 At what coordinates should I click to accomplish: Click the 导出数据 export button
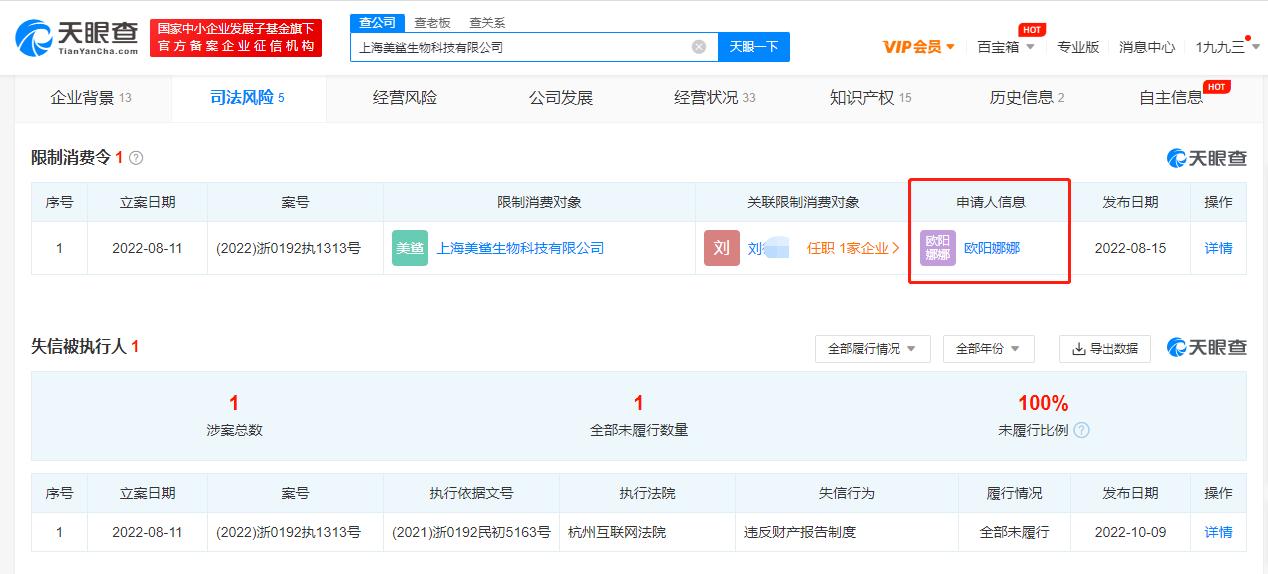(1105, 349)
